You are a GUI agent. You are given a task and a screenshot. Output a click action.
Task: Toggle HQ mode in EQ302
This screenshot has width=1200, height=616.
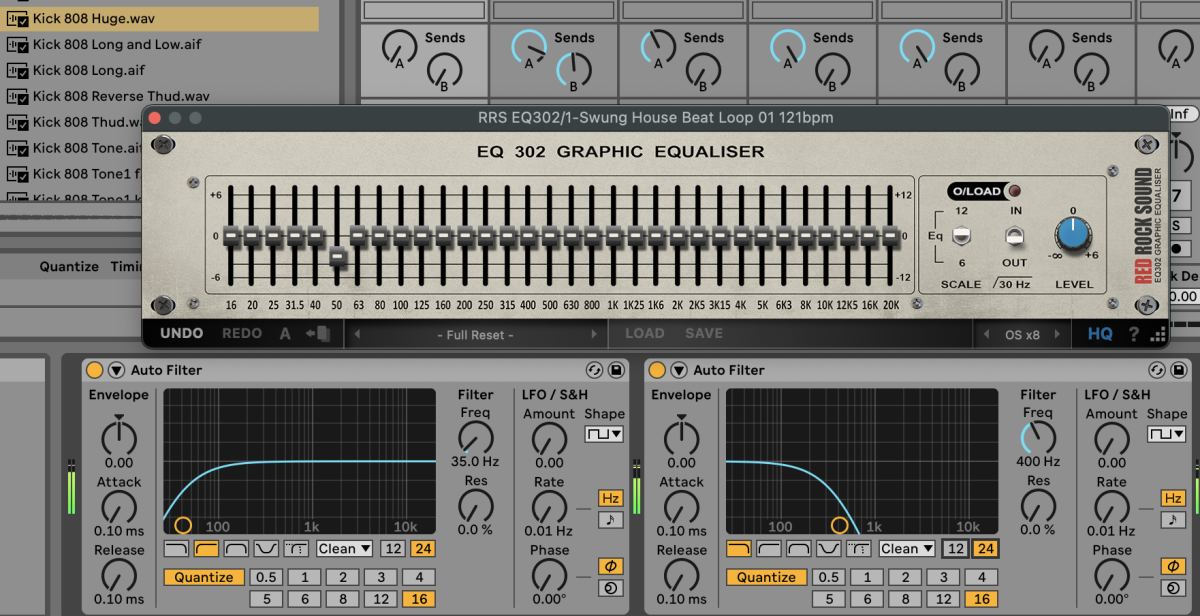(x=1100, y=334)
